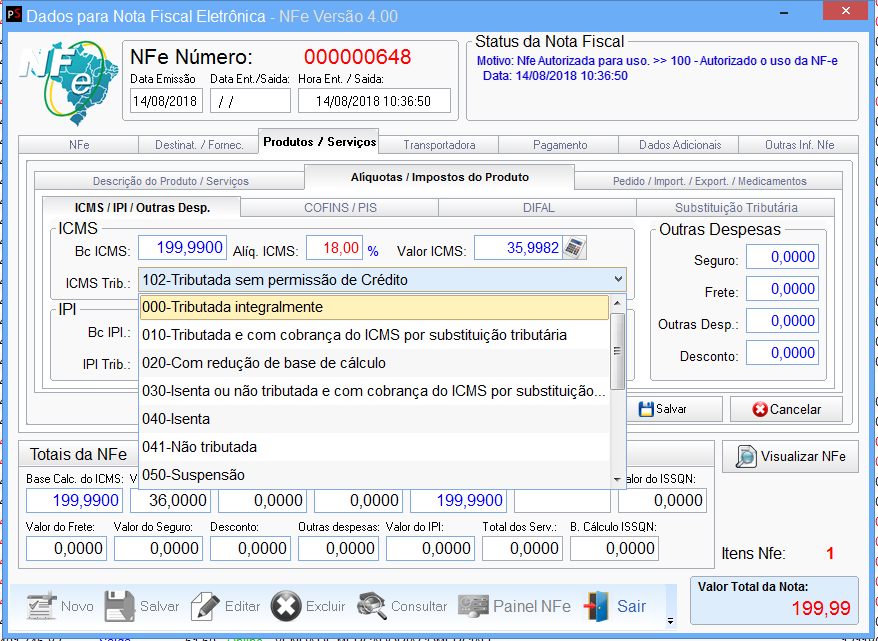This screenshot has width=878, height=641.
Task: Click the Visualizar NFe button
Action: (790, 456)
